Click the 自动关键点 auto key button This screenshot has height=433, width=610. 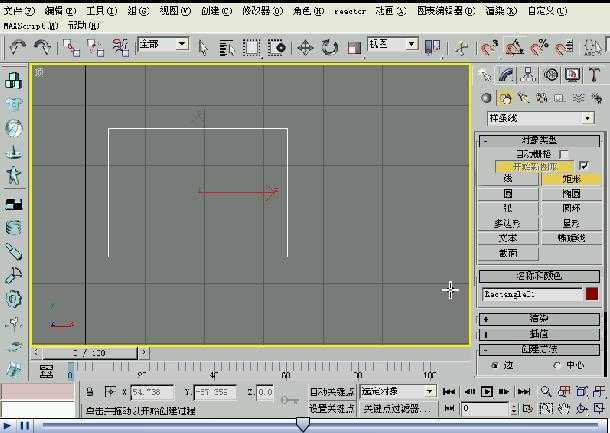pos(332,391)
